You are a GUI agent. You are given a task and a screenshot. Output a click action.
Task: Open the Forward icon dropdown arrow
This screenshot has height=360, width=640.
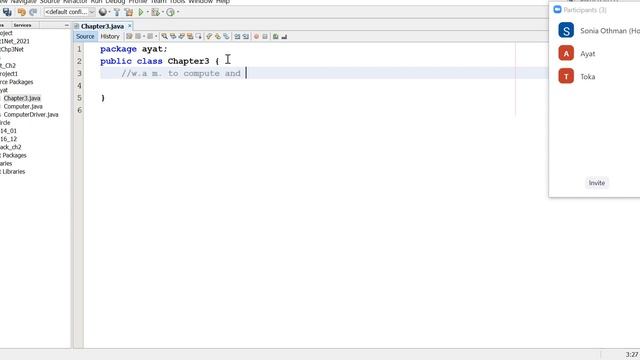point(156,36)
